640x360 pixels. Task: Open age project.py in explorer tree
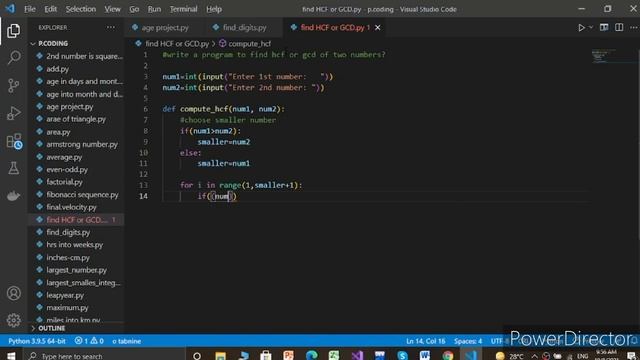[x=69, y=107]
